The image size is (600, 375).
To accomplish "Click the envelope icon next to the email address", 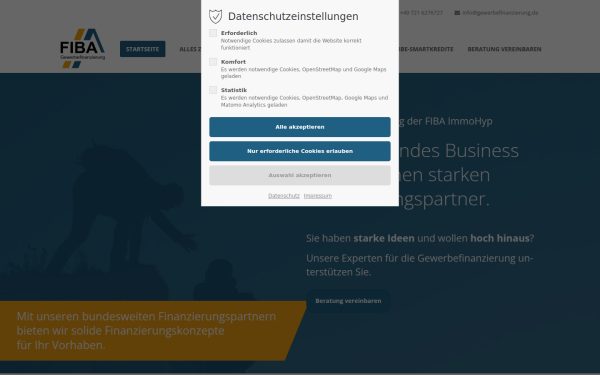I will click(457, 13).
